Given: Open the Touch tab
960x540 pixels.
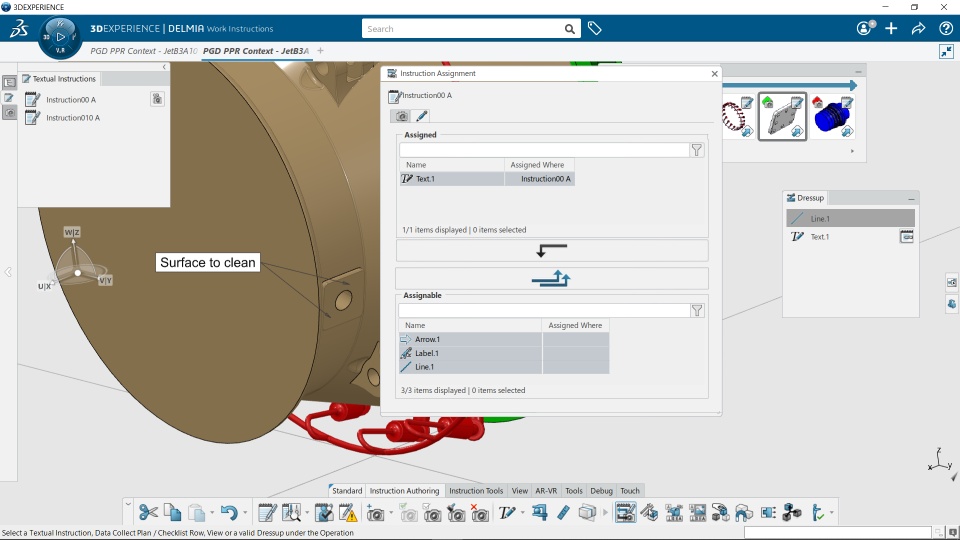Looking at the screenshot, I should pyautogui.click(x=629, y=490).
